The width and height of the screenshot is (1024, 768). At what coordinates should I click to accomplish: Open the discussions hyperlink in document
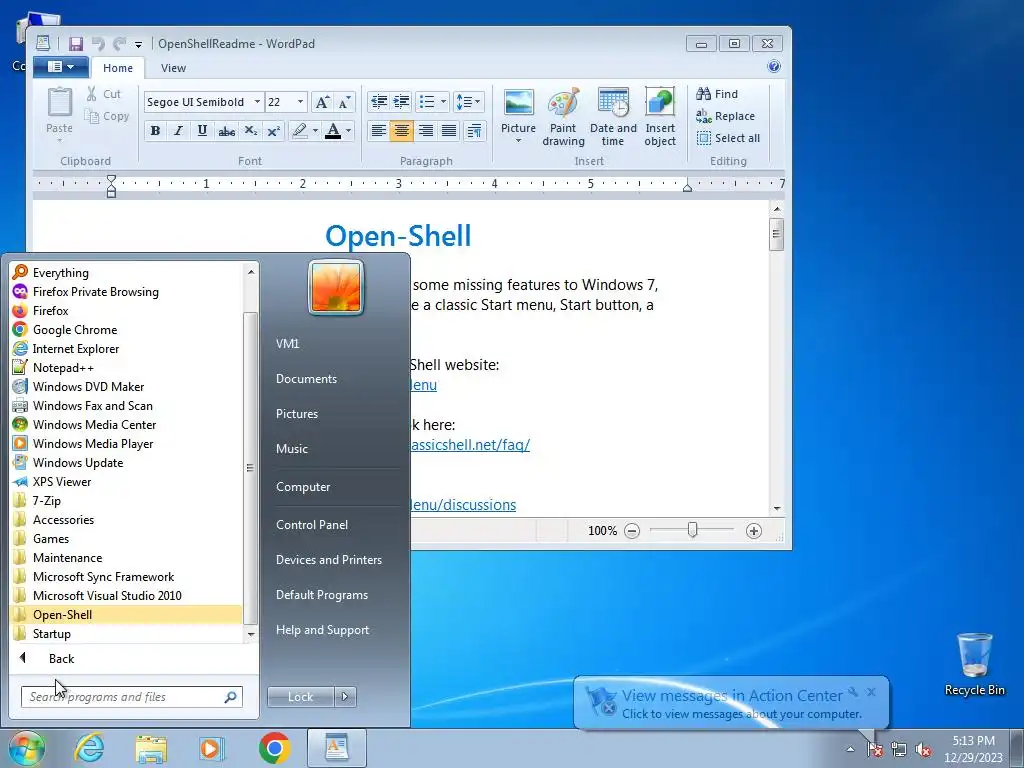[x=463, y=505]
